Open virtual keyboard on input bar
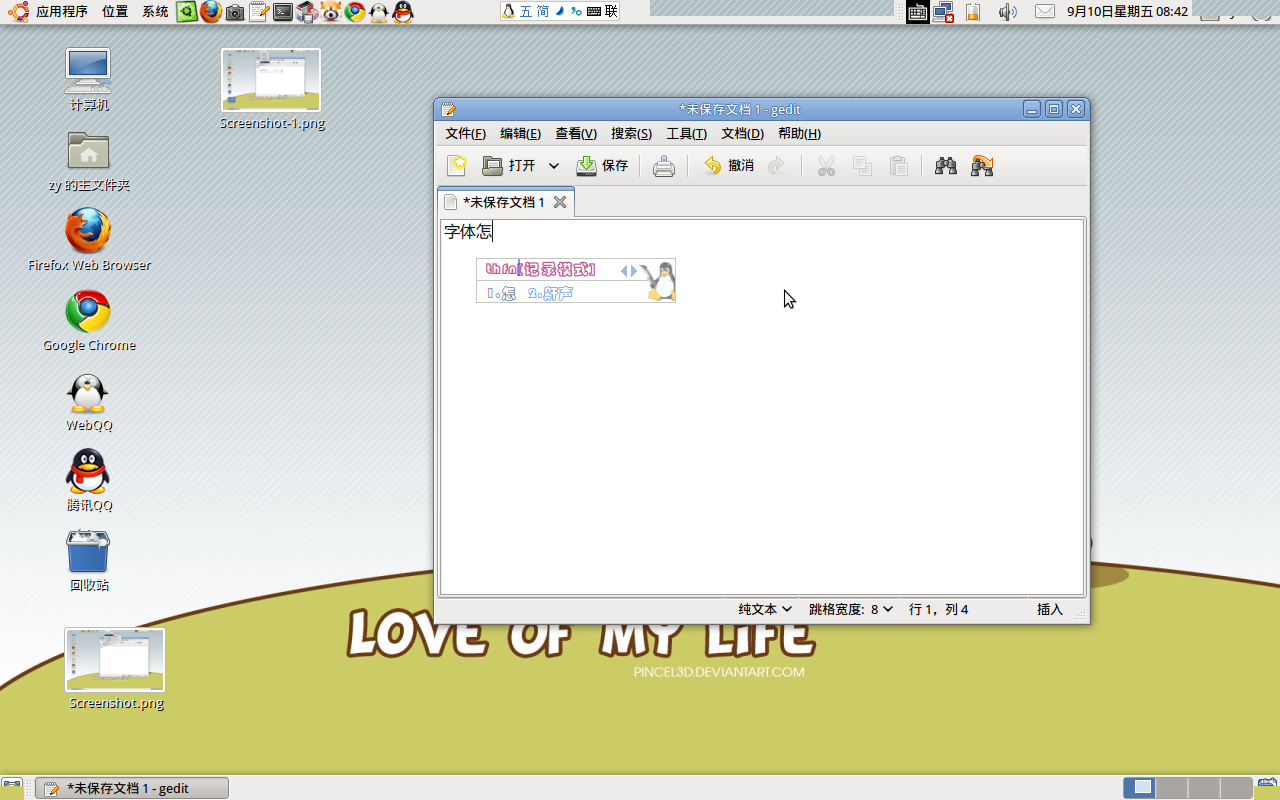The width and height of the screenshot is (1280, 800). point(594,11)
